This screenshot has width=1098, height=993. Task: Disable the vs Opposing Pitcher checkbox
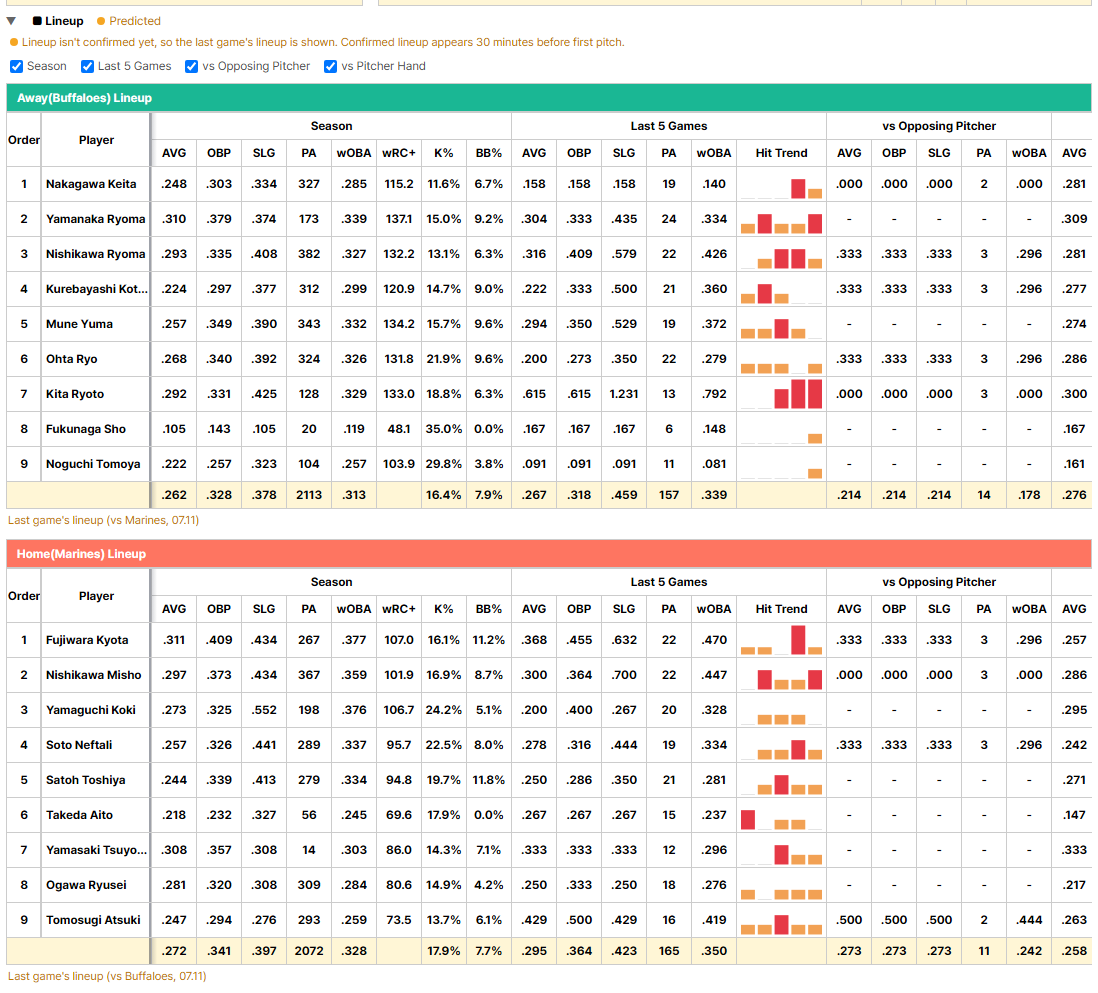pos(191,67)
